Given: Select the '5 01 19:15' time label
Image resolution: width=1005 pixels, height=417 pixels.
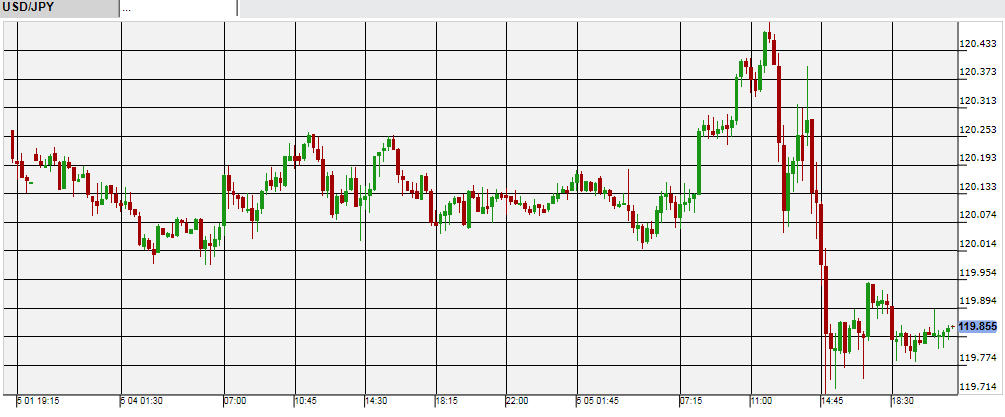Looking at the screenshot, I should pyautogui.click(x=38, y=401).
